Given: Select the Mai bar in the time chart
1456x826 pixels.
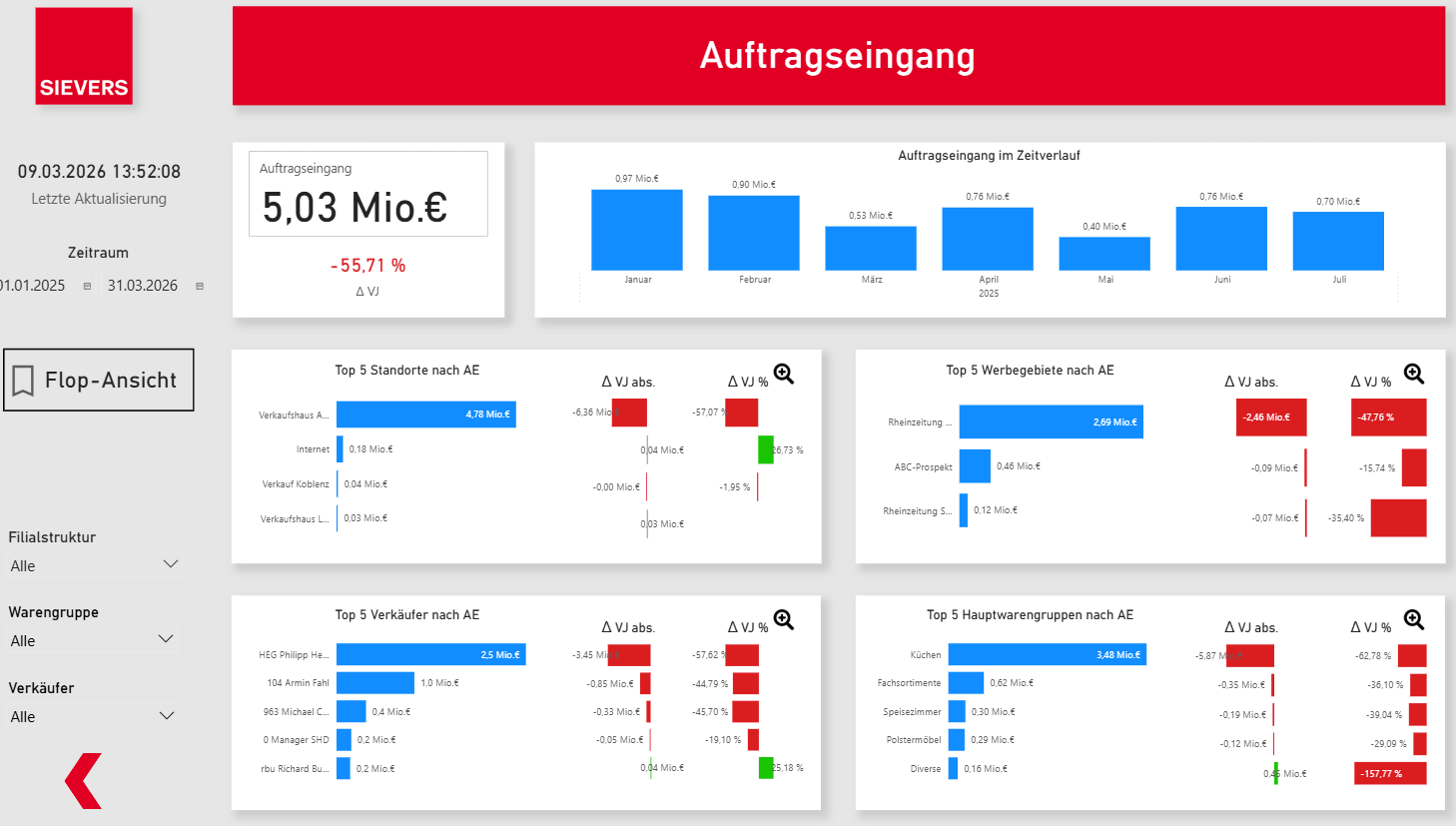Looking at the screenshot, I should point(1104,254).
